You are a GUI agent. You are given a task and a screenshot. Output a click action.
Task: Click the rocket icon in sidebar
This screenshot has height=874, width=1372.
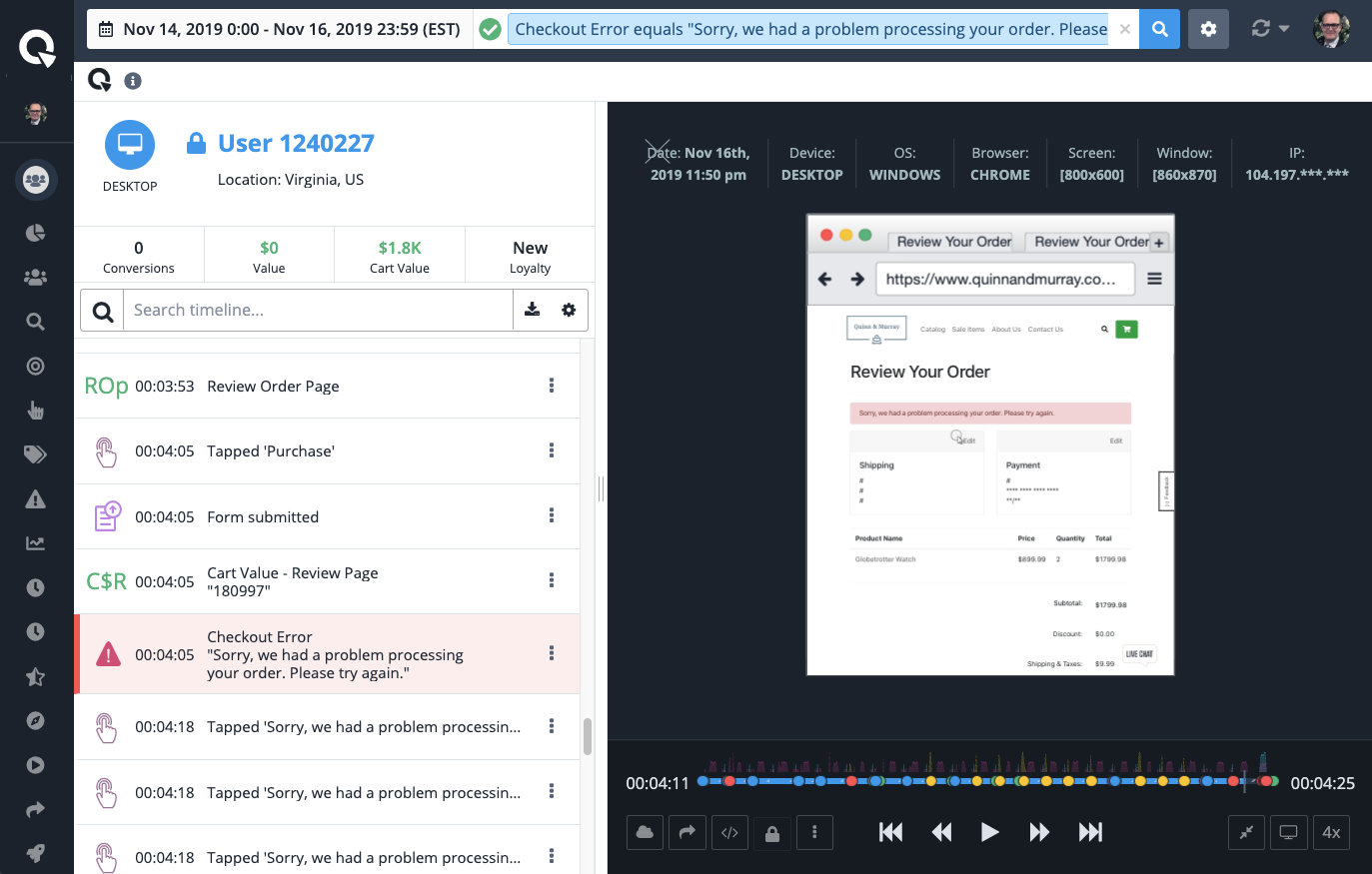pyautogui.click(x=35, y=853)
